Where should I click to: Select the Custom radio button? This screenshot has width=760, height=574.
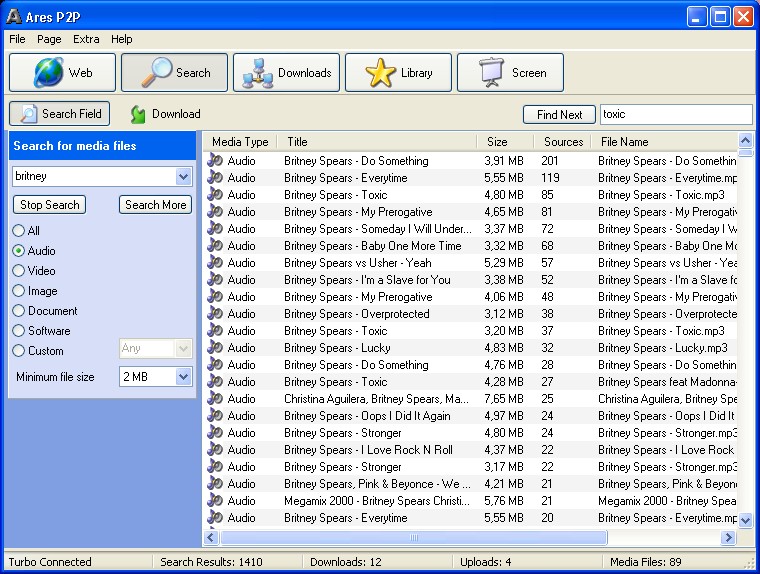pos(18,351)
